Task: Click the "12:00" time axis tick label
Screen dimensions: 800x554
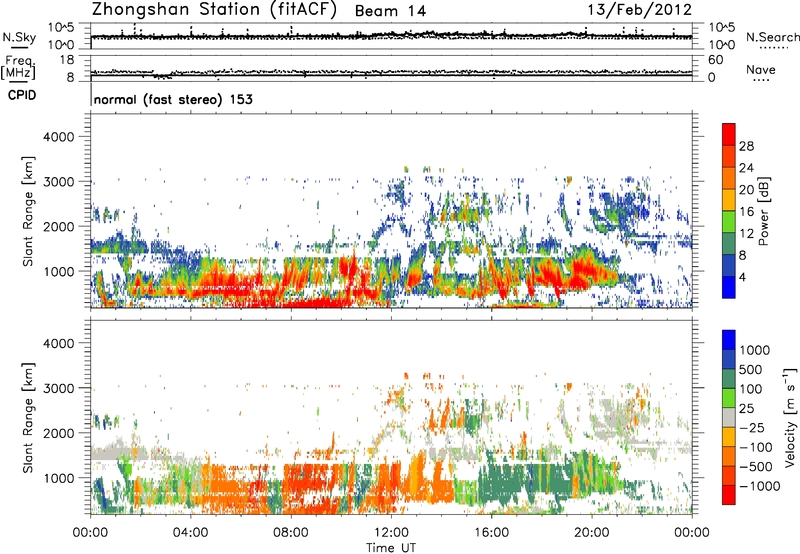Action: click(x=391, y=533)
